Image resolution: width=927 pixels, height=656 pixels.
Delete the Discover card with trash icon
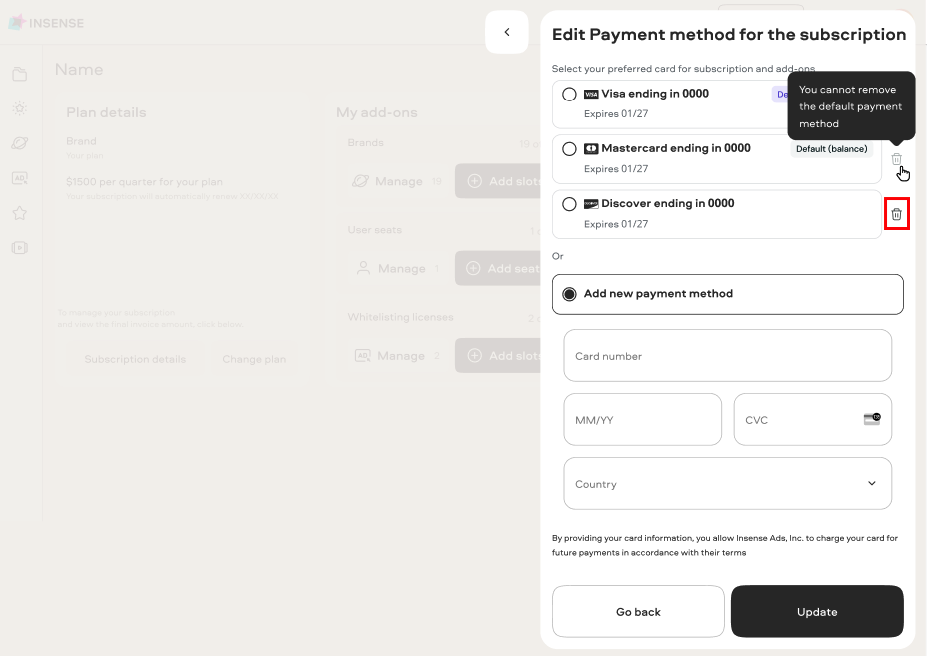896,214
